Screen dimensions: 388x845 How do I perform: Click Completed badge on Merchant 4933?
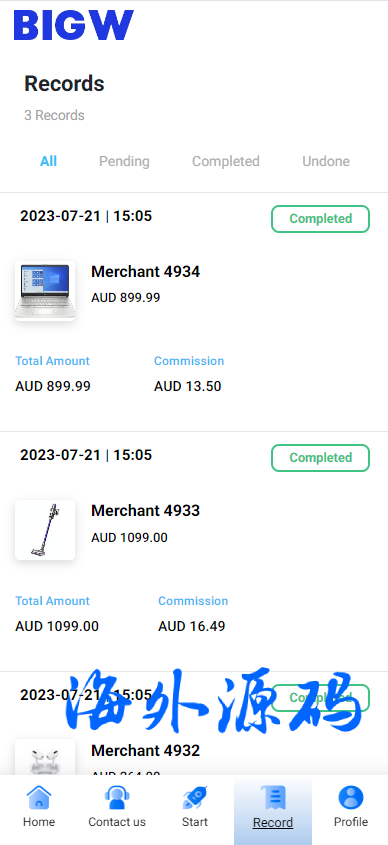coord(320,458)
